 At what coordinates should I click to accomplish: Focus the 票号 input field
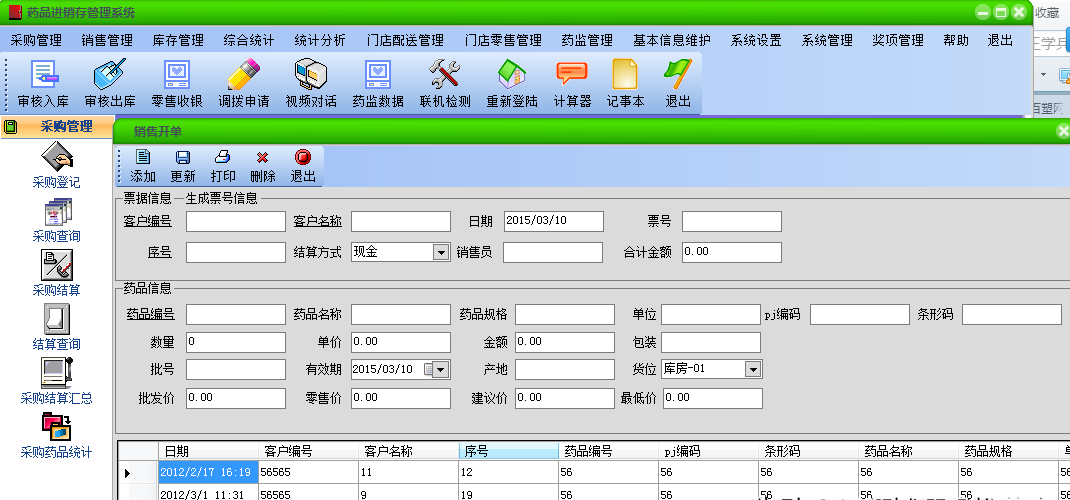click(732, 222)
